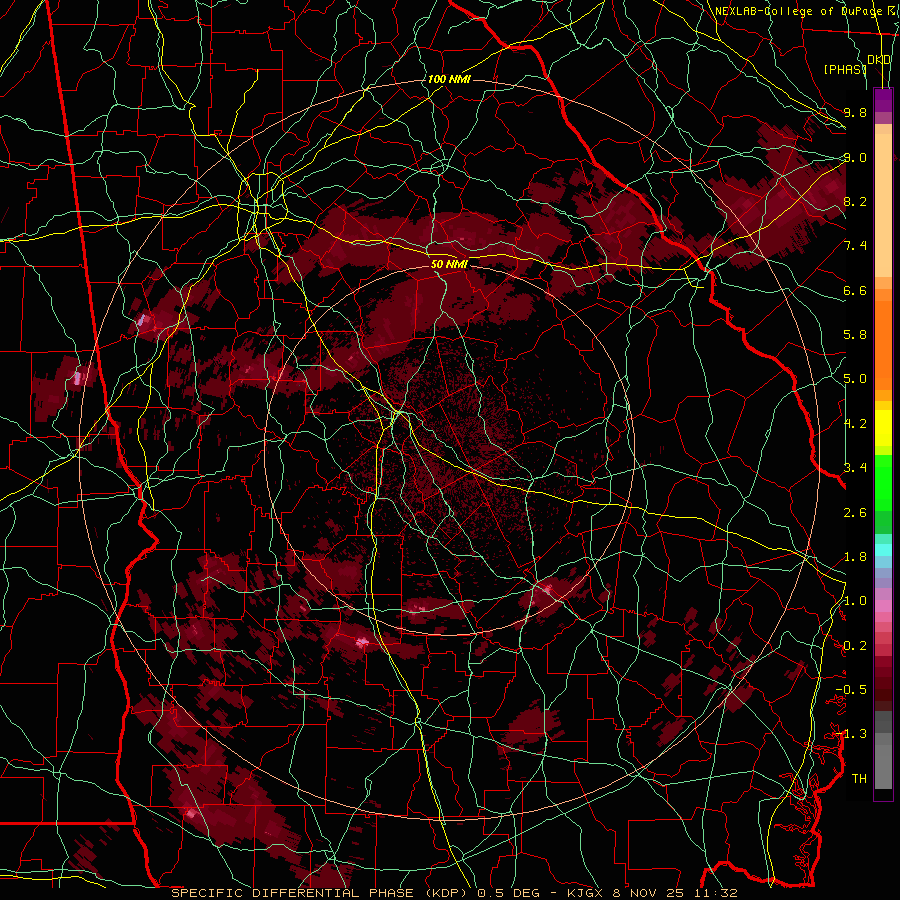Click the 0.2 legend value
Viewport: 900px width, 900px height.
click(855, 646)
